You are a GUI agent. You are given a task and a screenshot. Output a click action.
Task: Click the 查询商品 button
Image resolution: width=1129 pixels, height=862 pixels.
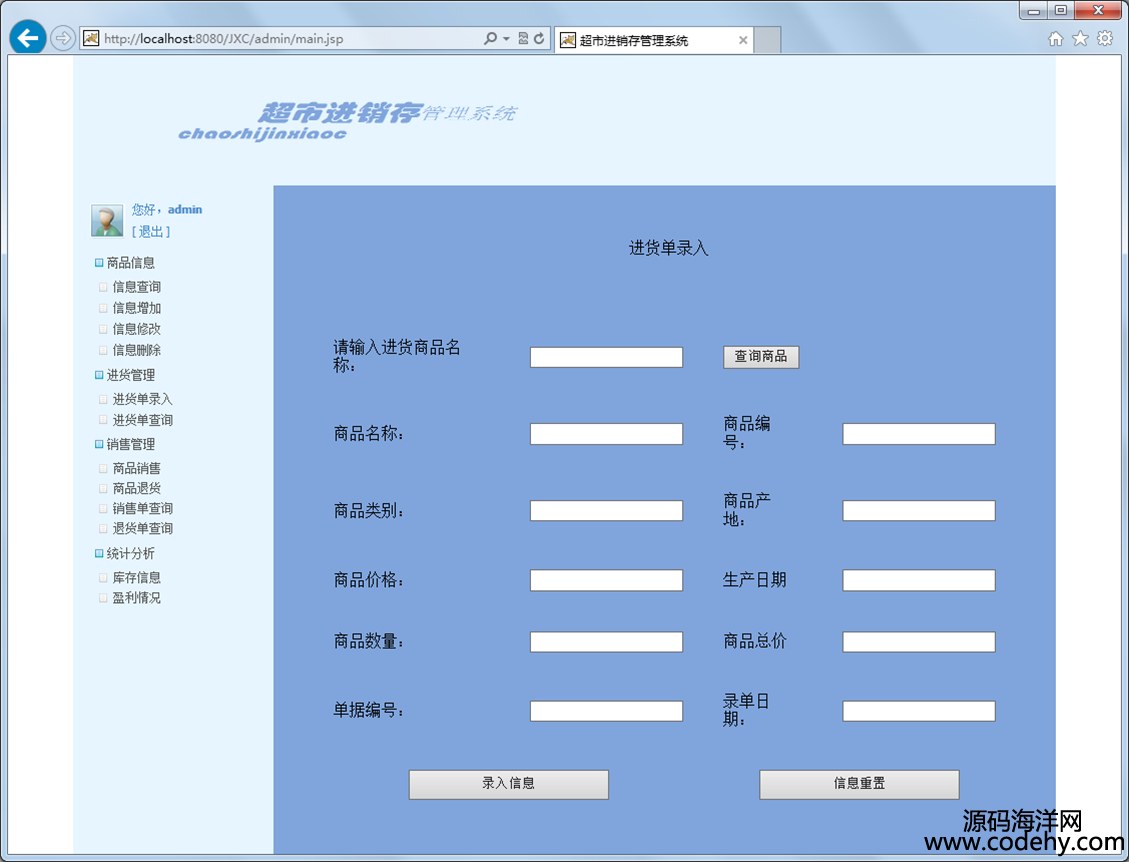760,356
